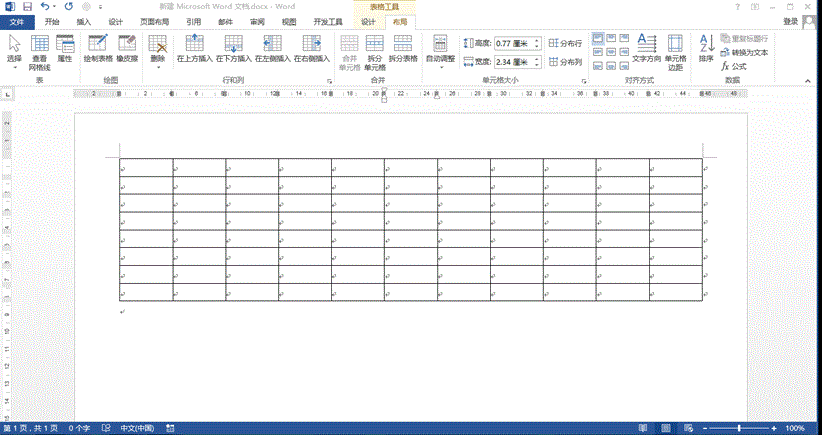Select the align top-left cell alignment option
Viewport: 822px width, 435px height.
597,38
